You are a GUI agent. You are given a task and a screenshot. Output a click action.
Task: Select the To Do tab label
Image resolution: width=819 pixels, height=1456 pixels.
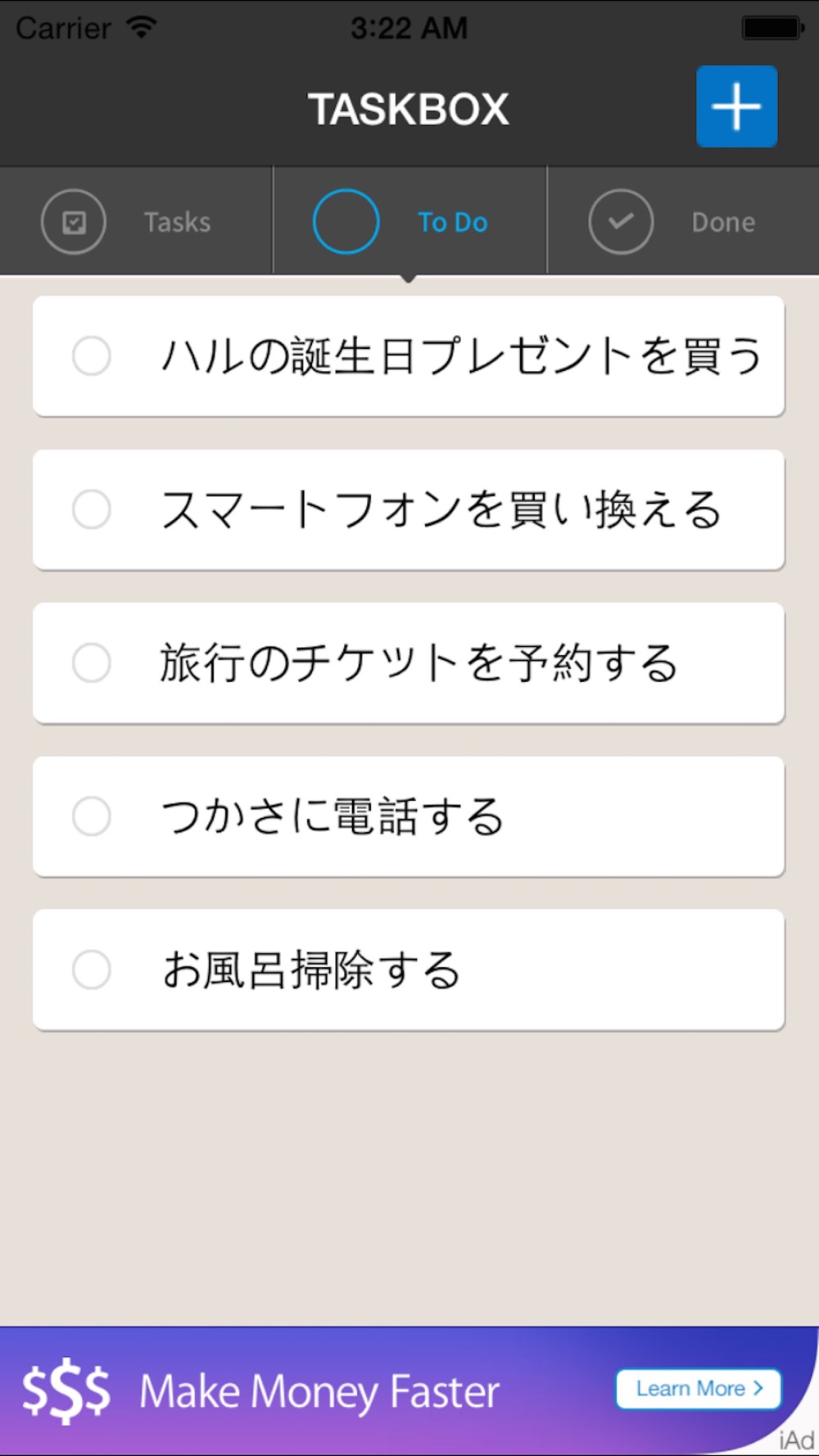click(453, 222)
